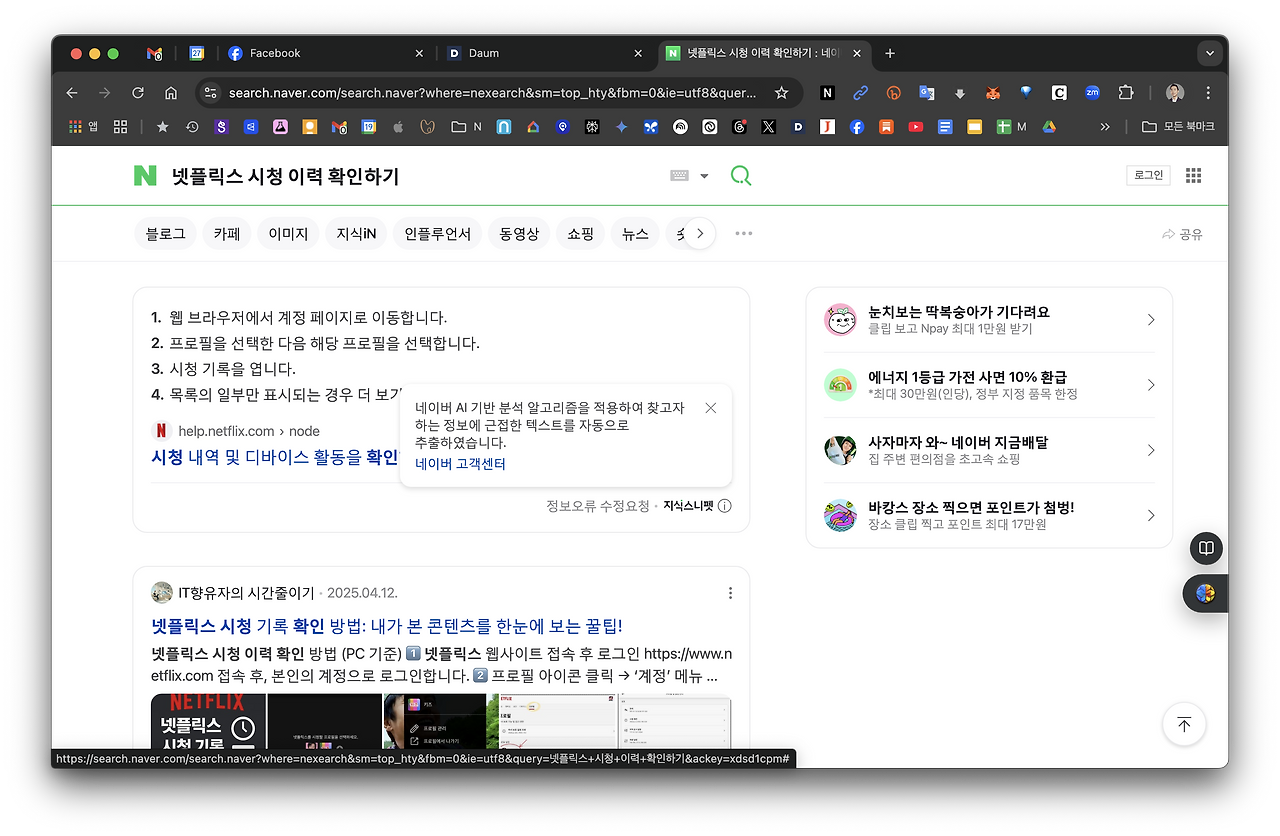Click the Chrome profile avatar
Screen dimensions: 1280x836
1175,93
